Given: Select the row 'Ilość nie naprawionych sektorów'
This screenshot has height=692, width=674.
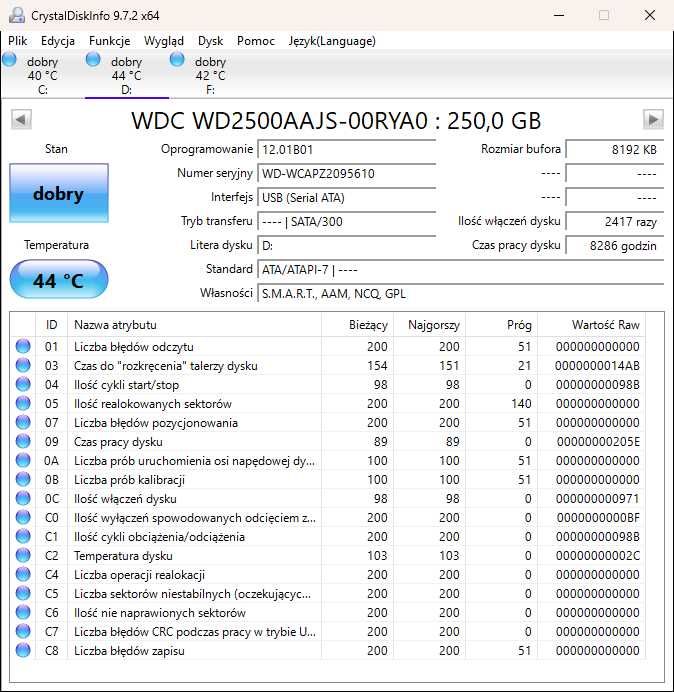Looking at the screenshot, I should point(328,612).
